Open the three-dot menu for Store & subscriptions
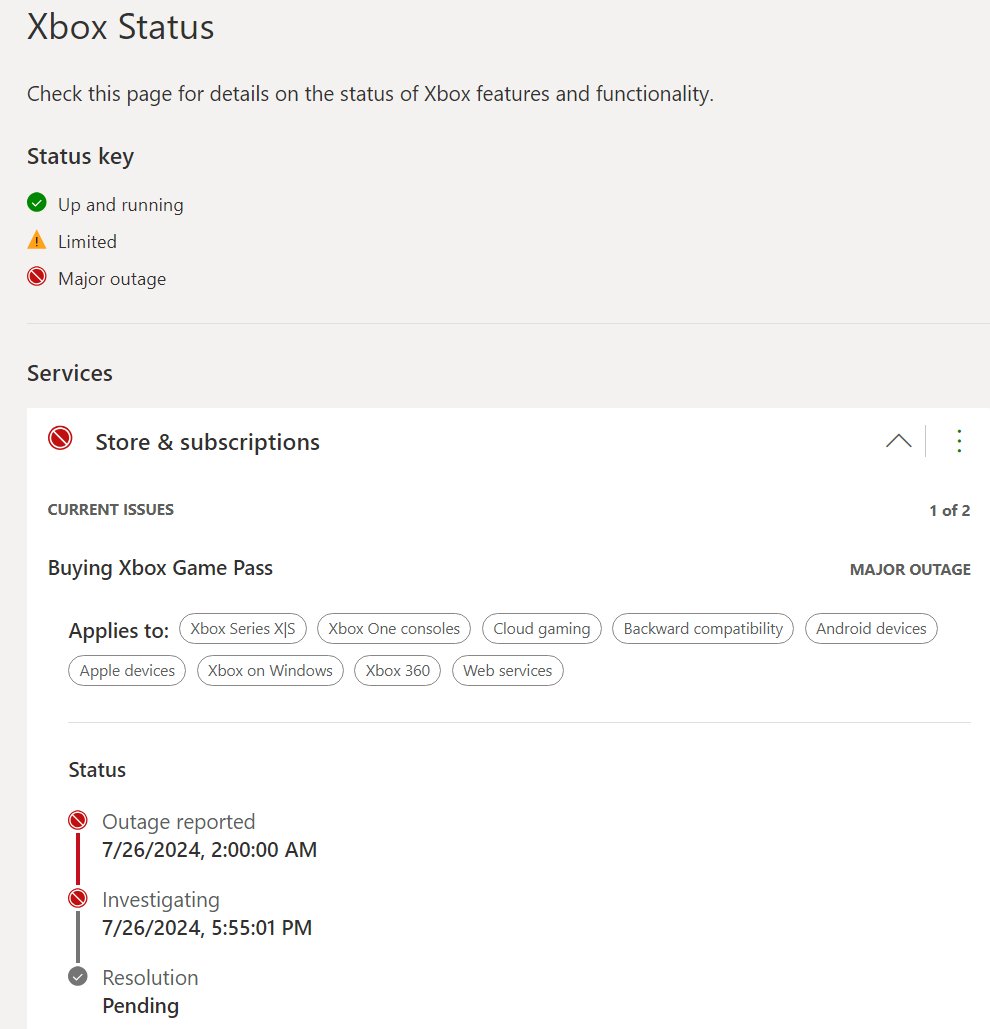990x1029 pixels. 959,441
